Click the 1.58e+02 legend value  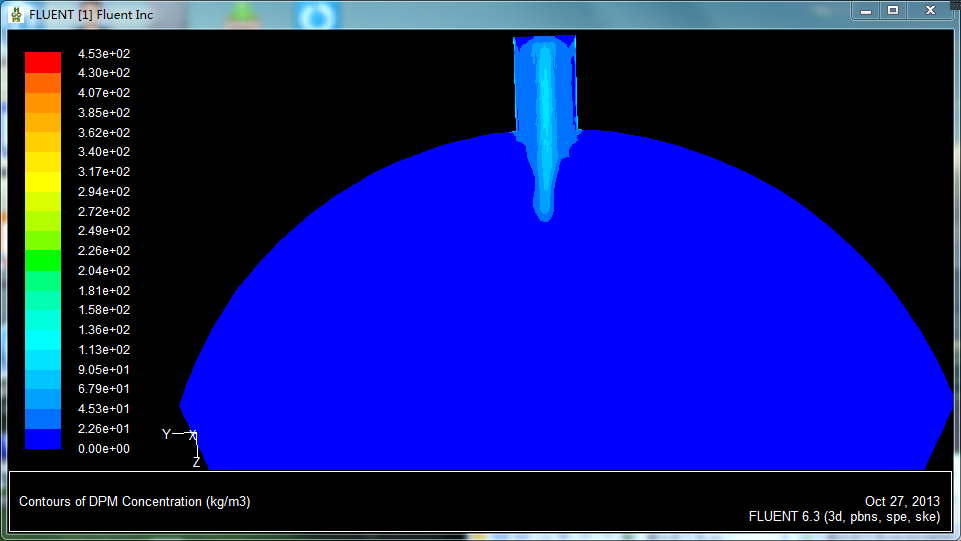click(x=104, y=310)
